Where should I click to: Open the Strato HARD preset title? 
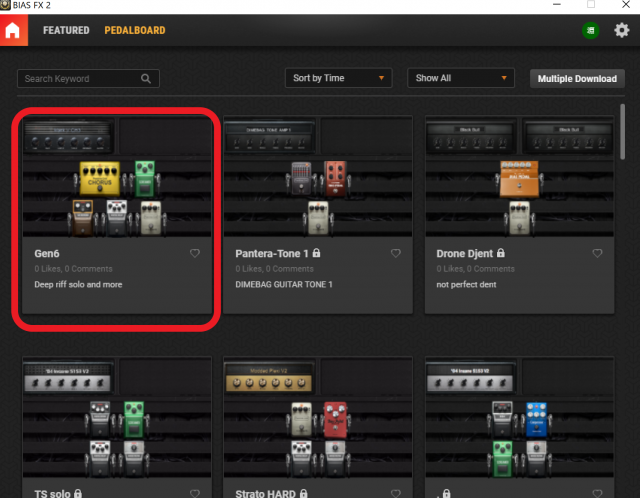(265, 493)
